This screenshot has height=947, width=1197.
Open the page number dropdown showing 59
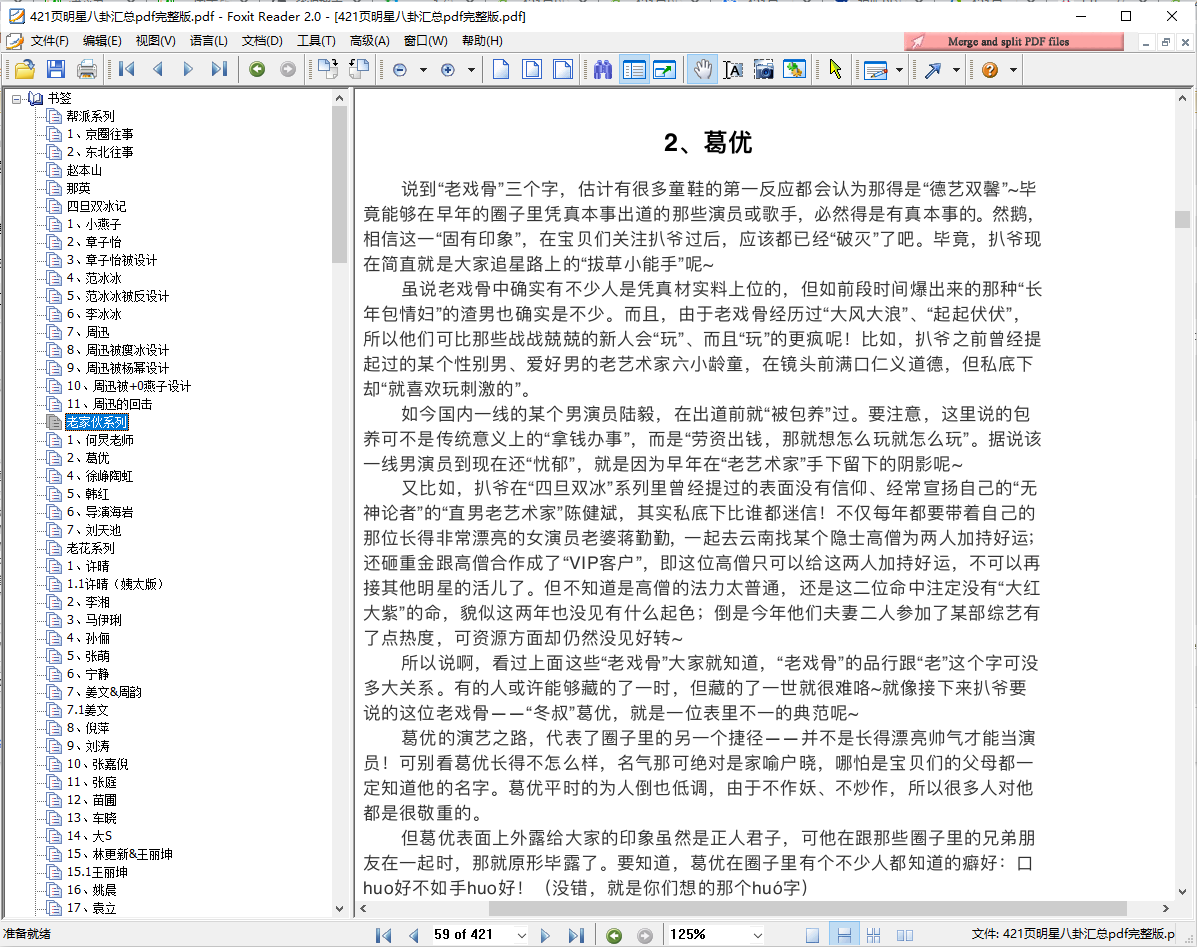point(522,934)
